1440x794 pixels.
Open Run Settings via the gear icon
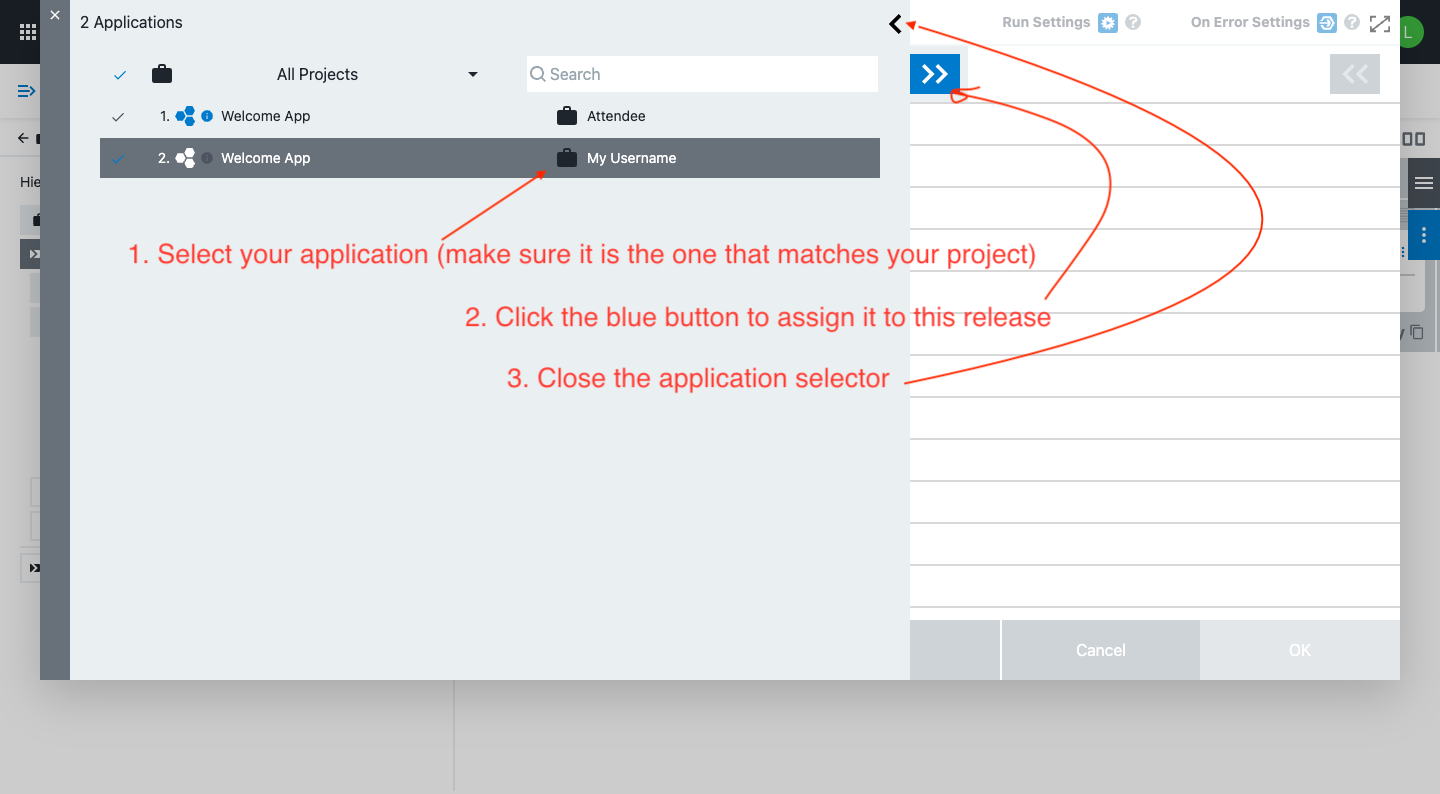tap(1106, 22)
